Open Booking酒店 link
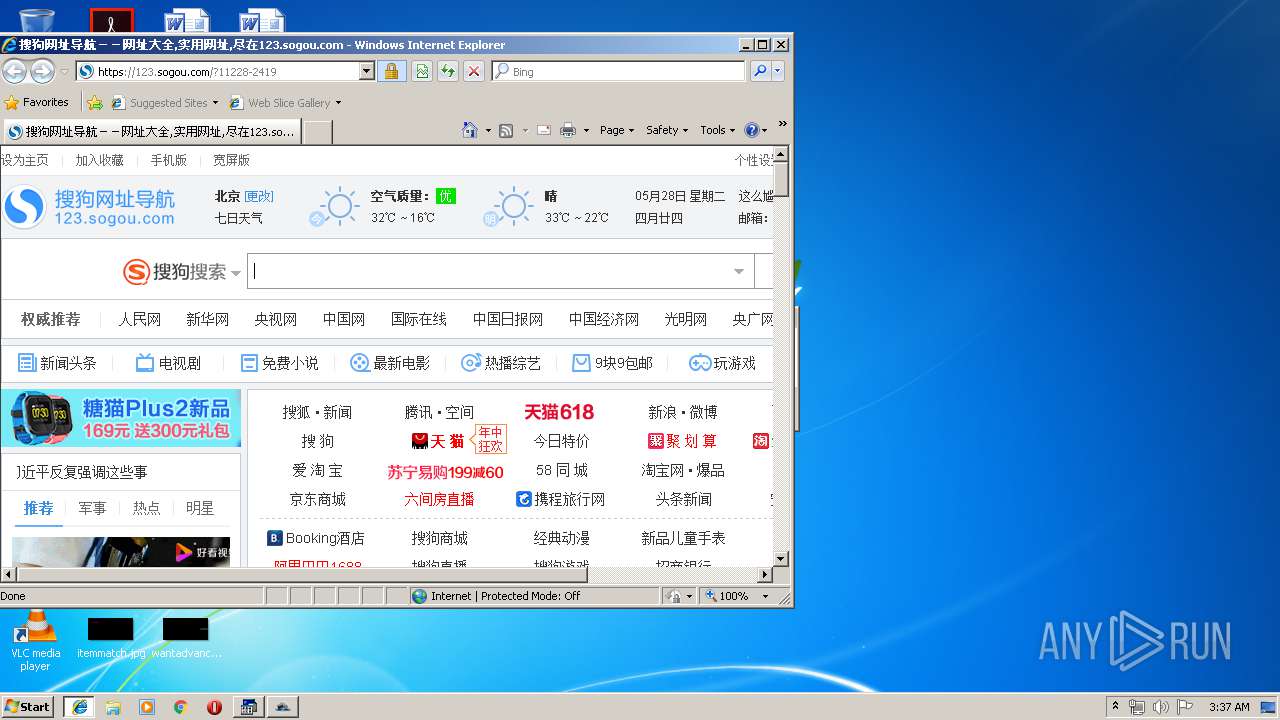 (x=316, y=538)
